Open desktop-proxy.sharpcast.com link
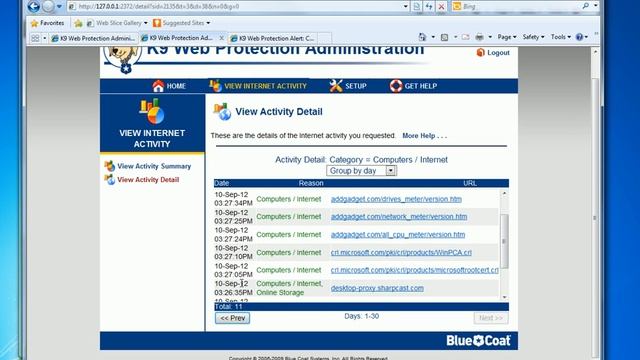640x360 pixels. [377, 288]
